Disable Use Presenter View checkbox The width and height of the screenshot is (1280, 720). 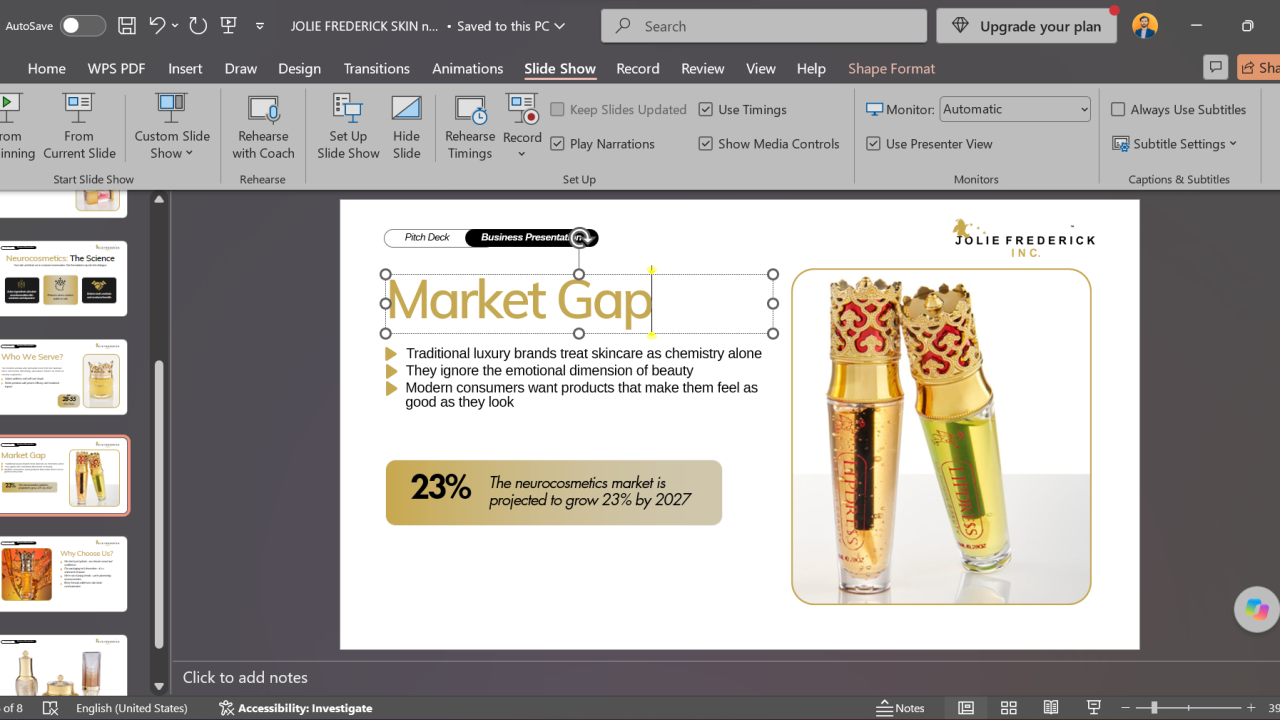tap(874, 144)
